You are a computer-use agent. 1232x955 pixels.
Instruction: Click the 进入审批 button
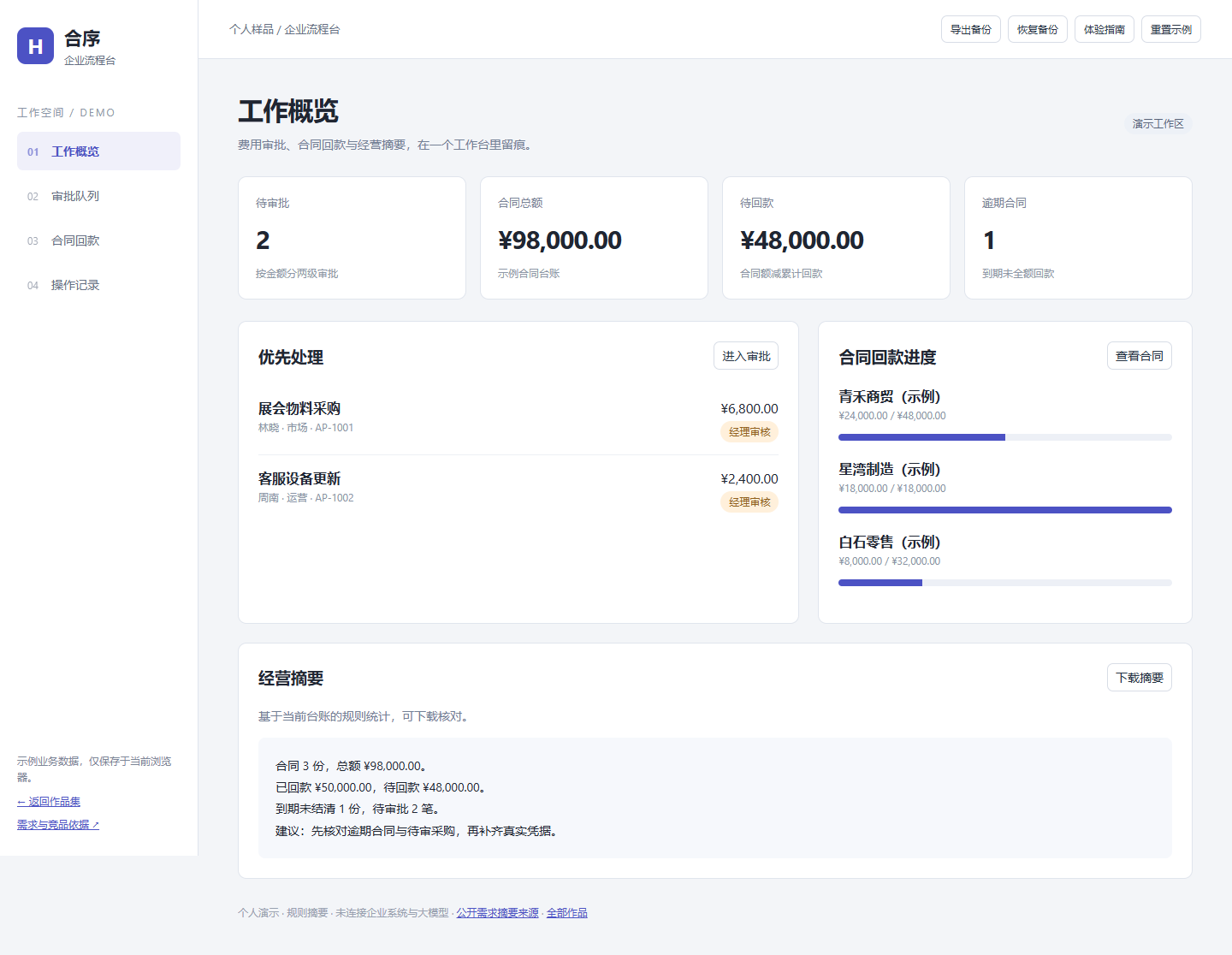coord(746,356)
